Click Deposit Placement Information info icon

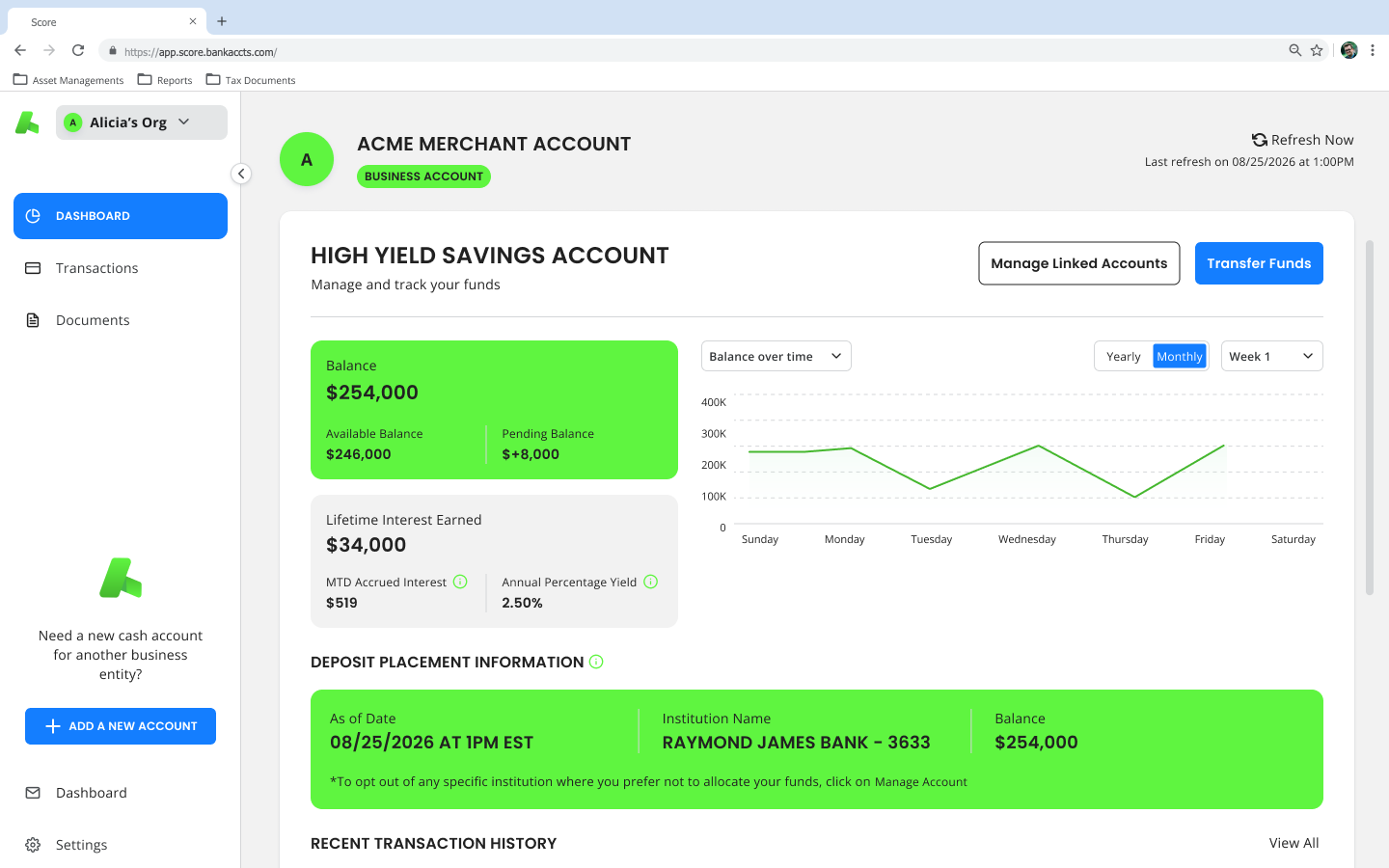click(596, 662)
